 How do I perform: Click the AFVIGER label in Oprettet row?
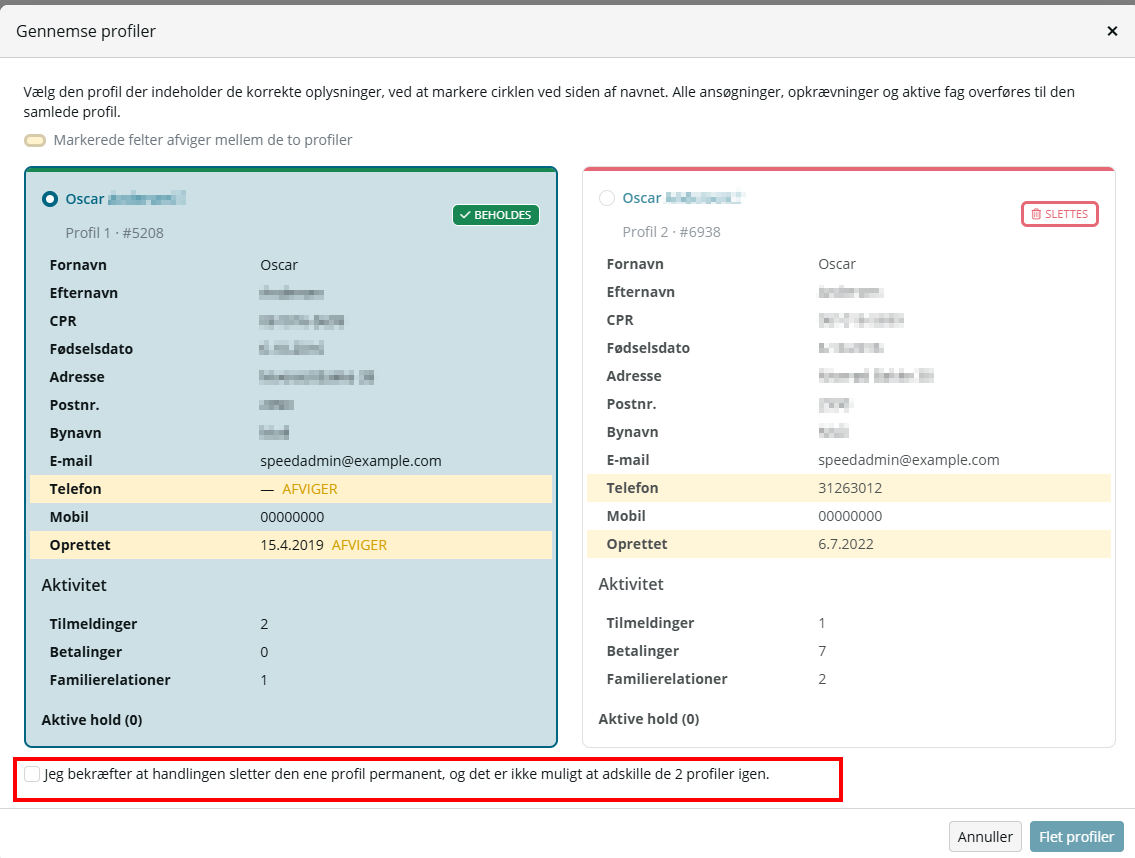click(x=359, y=545)
